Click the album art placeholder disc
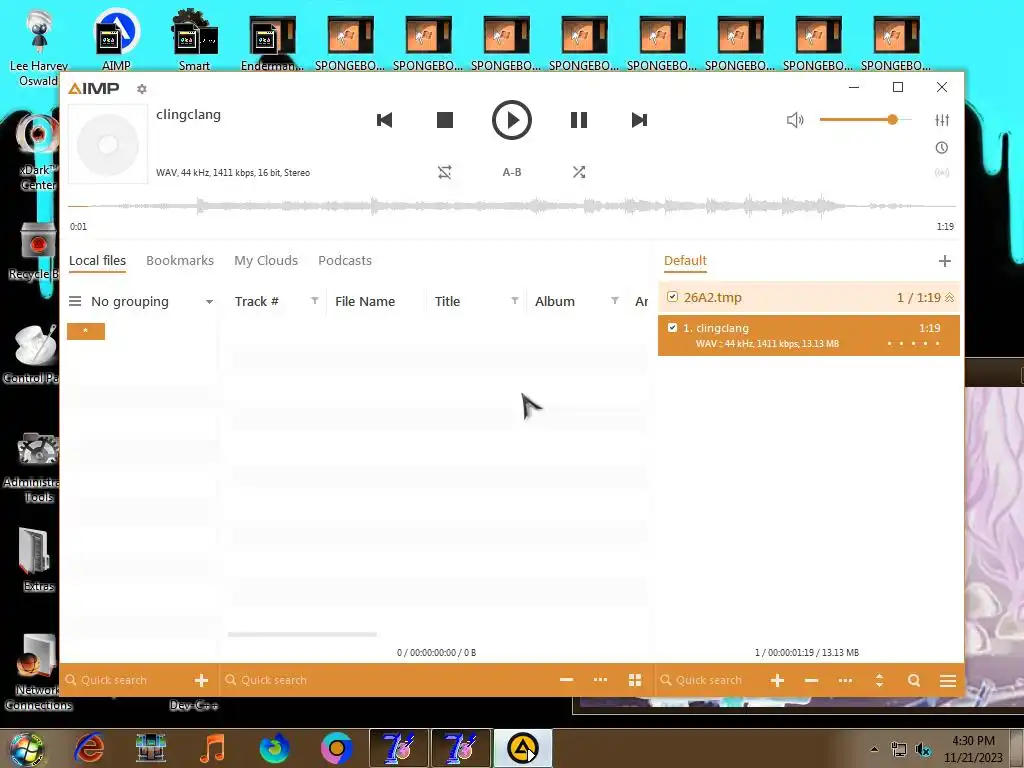The width and height of the screenshot is (1024, 768). pyautogui.click(x=108, y=144)
